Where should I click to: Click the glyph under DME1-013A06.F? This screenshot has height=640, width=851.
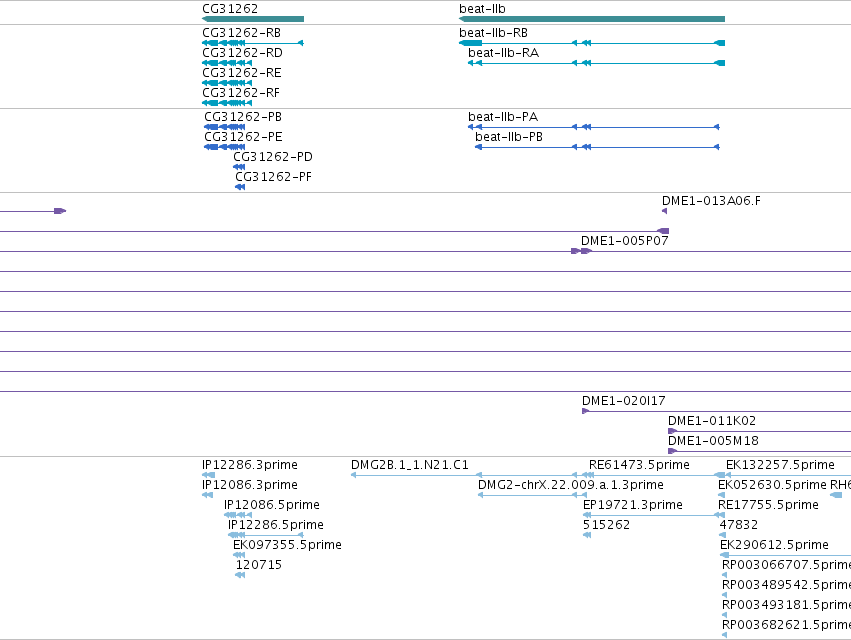[x=664, y=211]
